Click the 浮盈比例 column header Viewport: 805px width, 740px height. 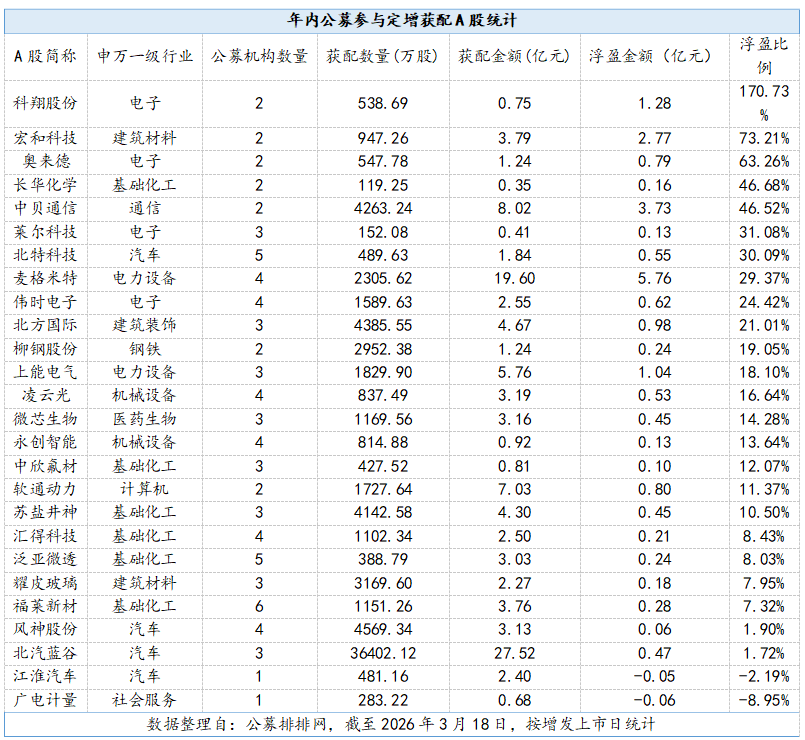pyautogui.click(x=764, y=57)
